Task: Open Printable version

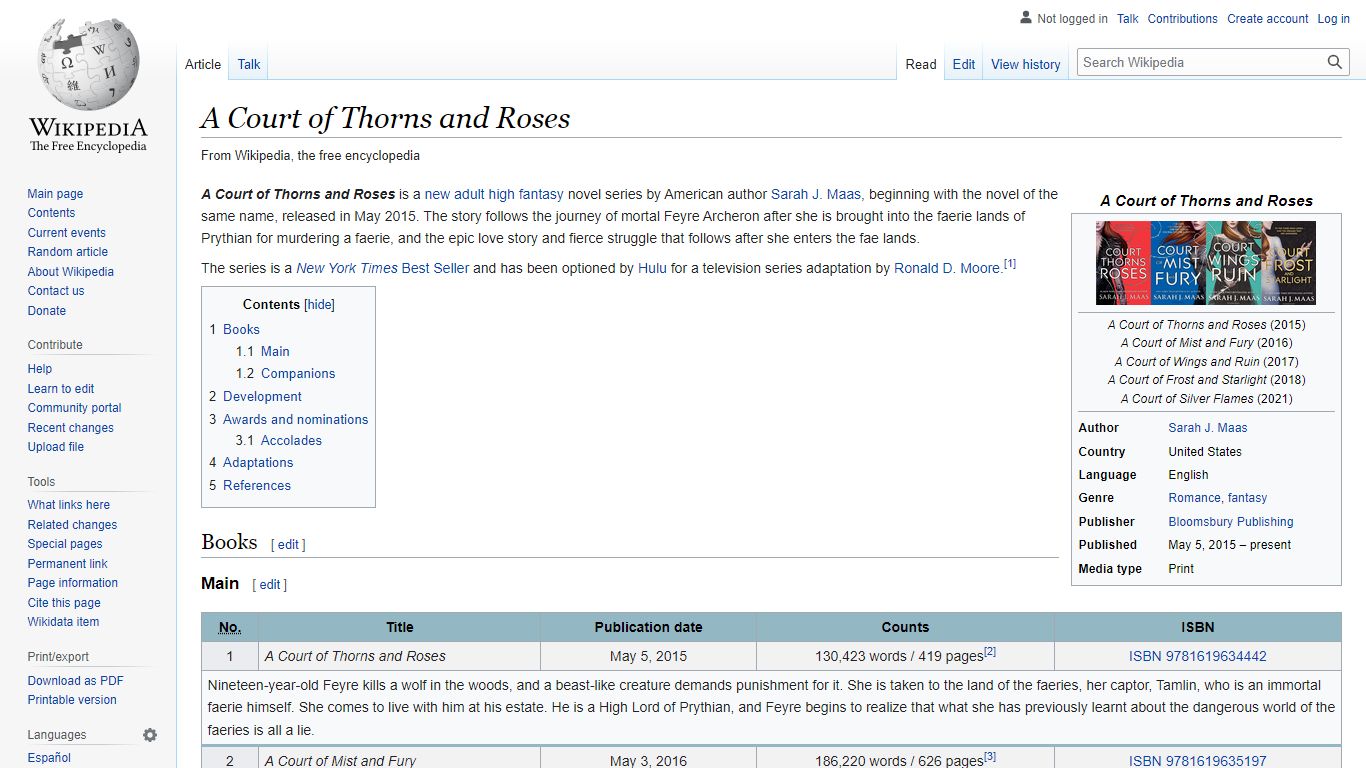Action: (x=72, y=700)
